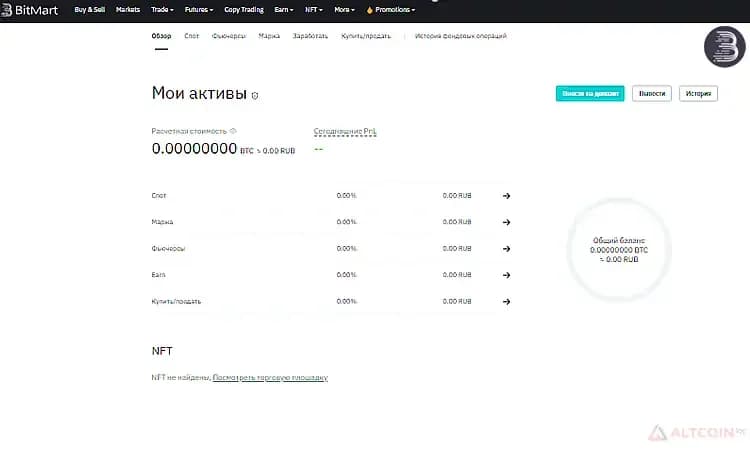Click the info icon next to Расчетная стоимость
Image resolution: width=750 pixels, height=450 pixels.
233,131
